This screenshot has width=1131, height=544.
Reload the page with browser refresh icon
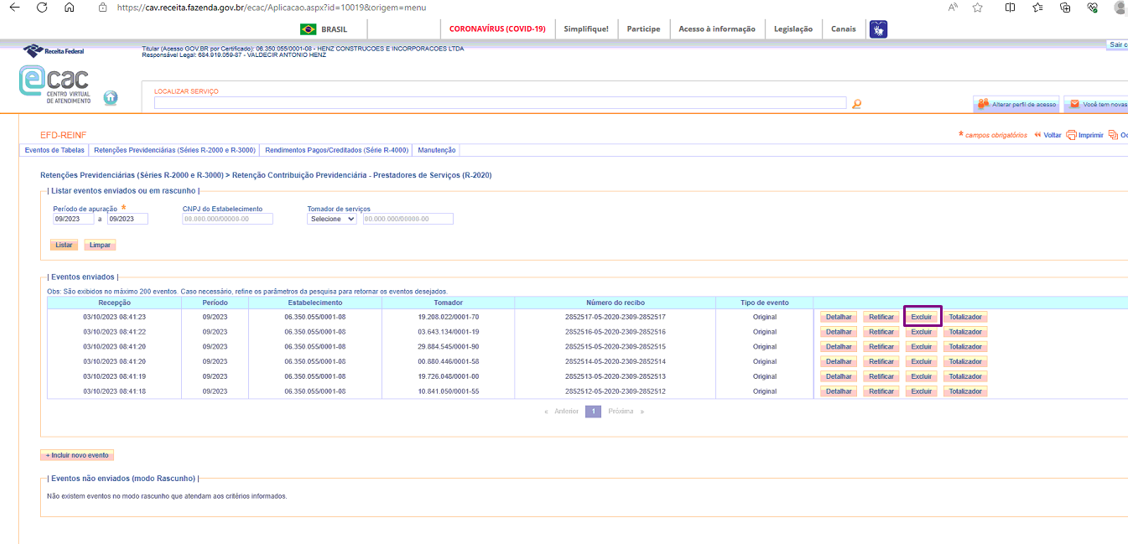pyautogui.click(x=41, y=7)
